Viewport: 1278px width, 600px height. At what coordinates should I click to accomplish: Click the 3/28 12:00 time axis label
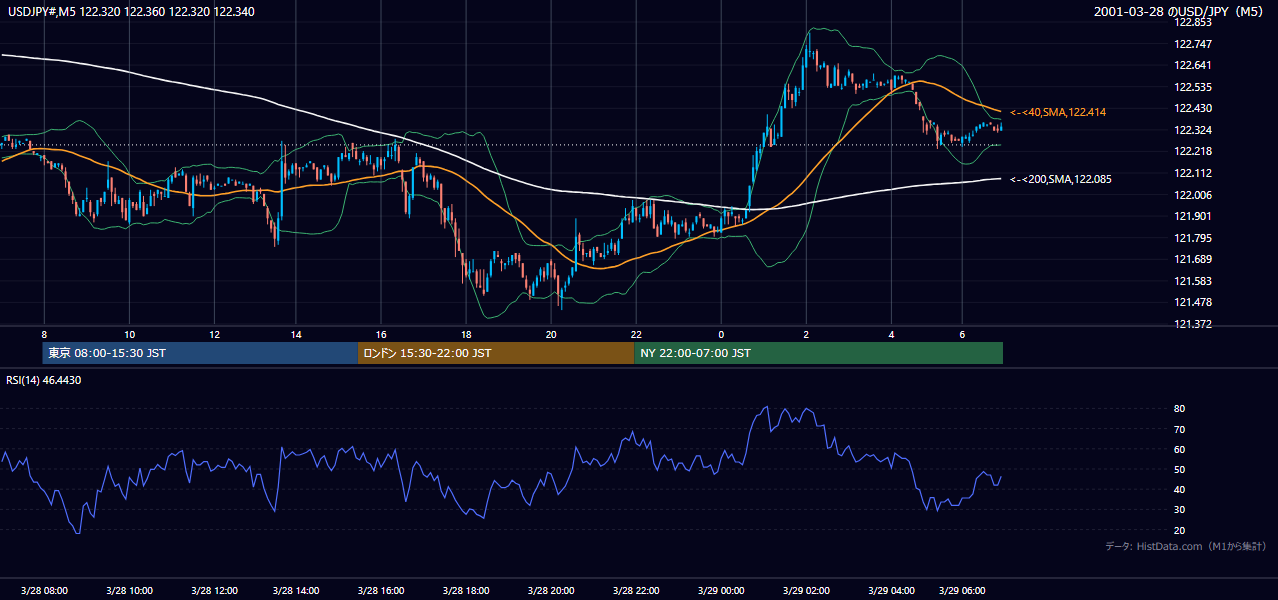213,591
